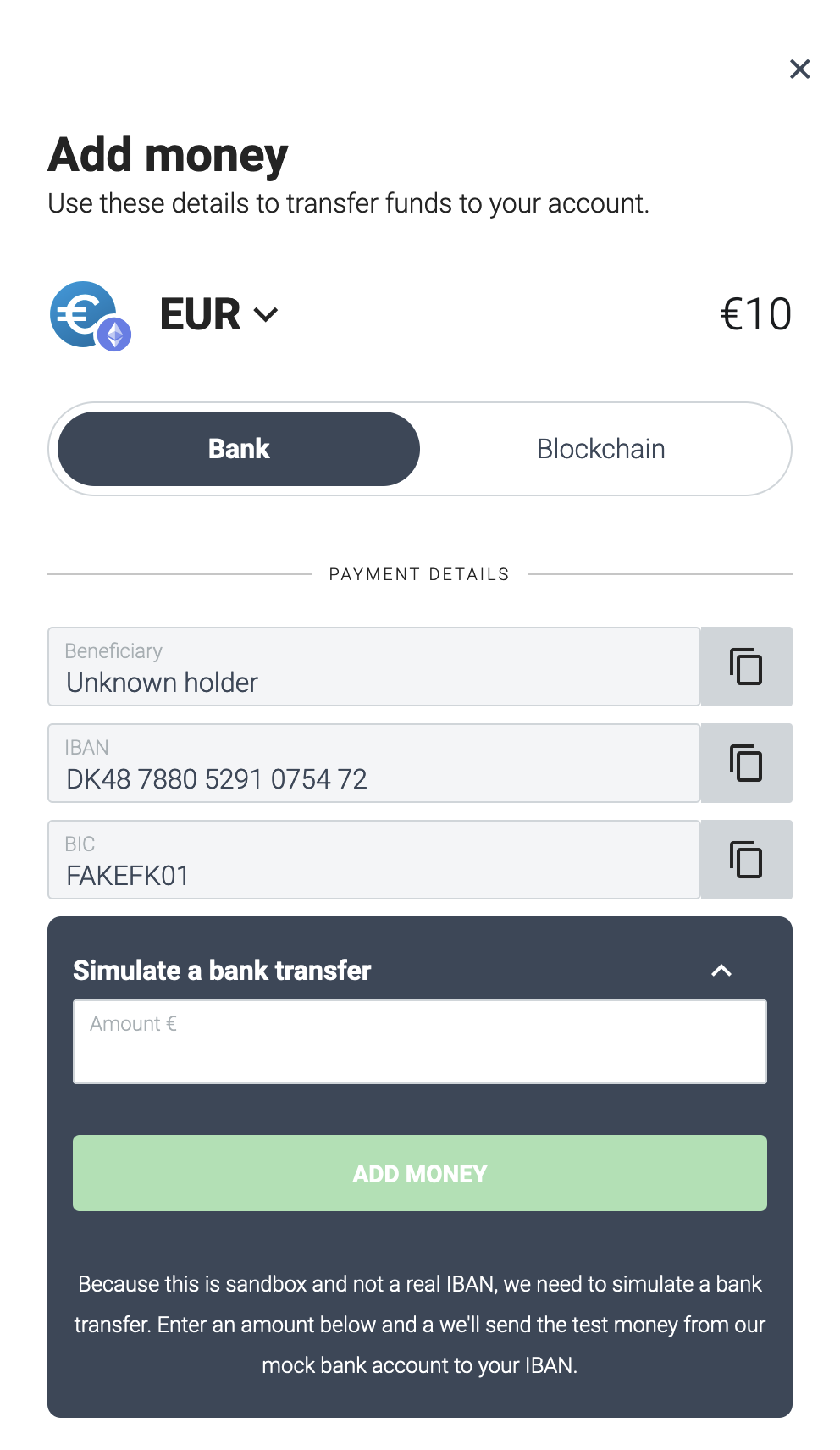Collapse the Simulate a bank transfer section
This screenshot has height=1450, width=840.
(x=721, y=971)
